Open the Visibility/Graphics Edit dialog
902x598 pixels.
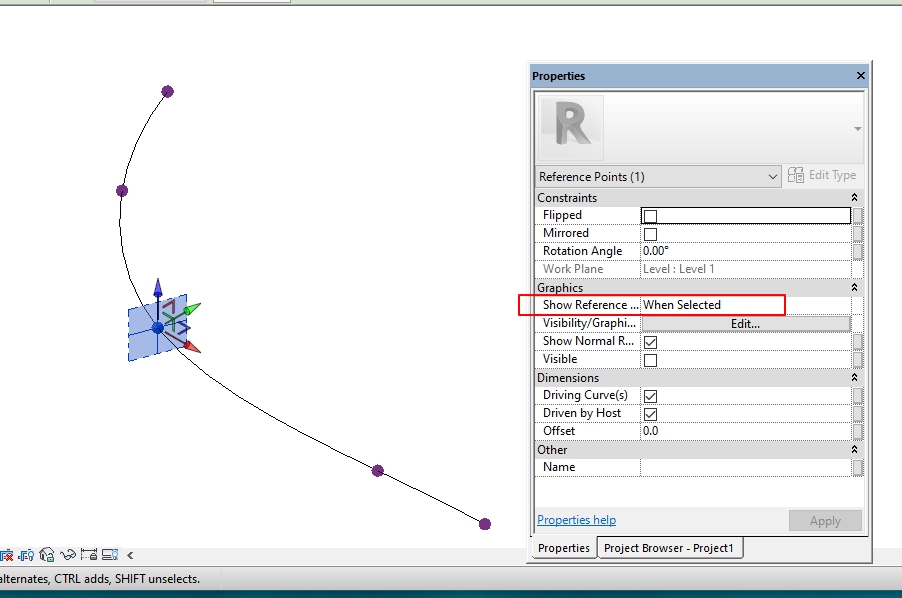click(x=744, y=323)
